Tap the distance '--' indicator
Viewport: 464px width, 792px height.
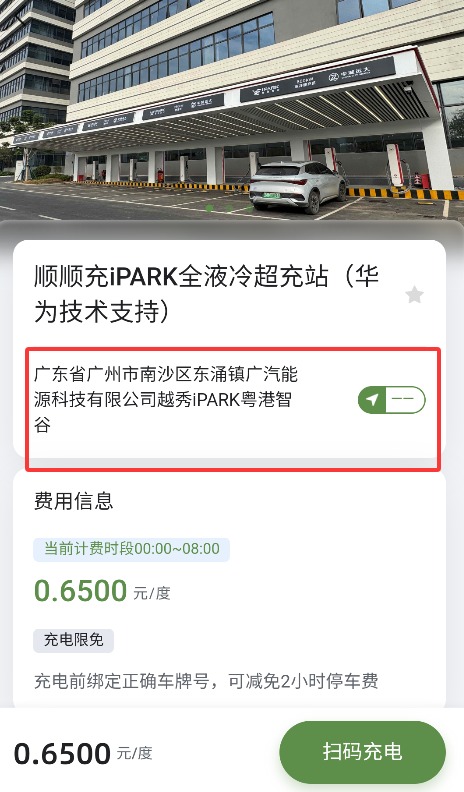[403, 400]
